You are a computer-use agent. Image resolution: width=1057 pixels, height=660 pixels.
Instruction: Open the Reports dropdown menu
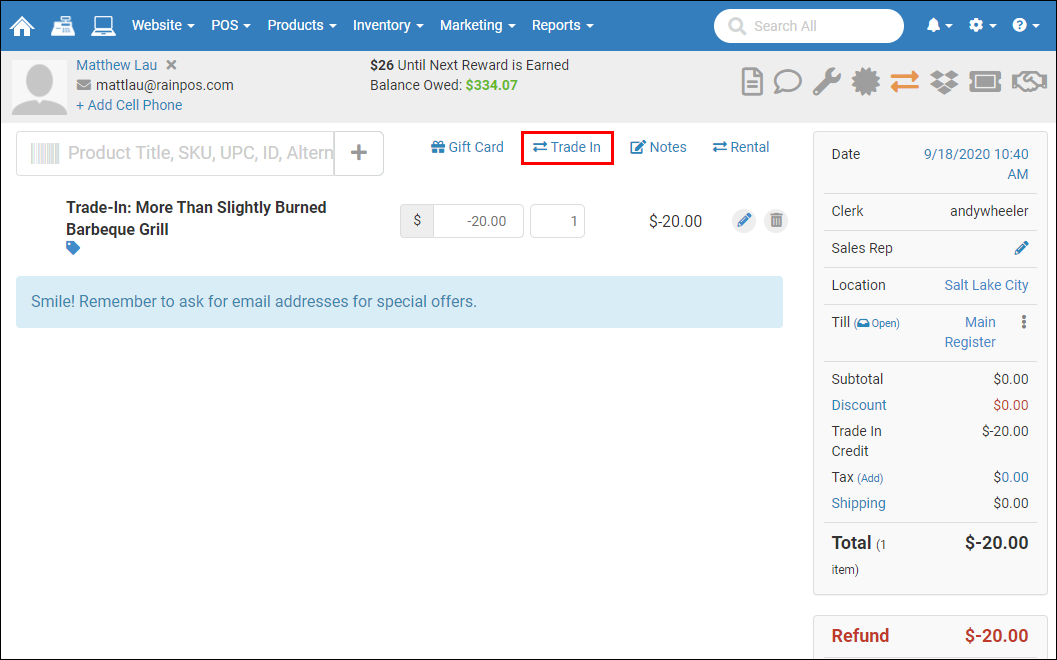562,25
